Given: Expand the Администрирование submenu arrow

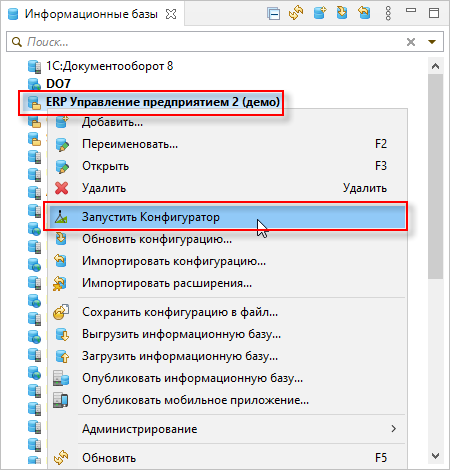Looking at the screenshot, I should coord(394,429).
